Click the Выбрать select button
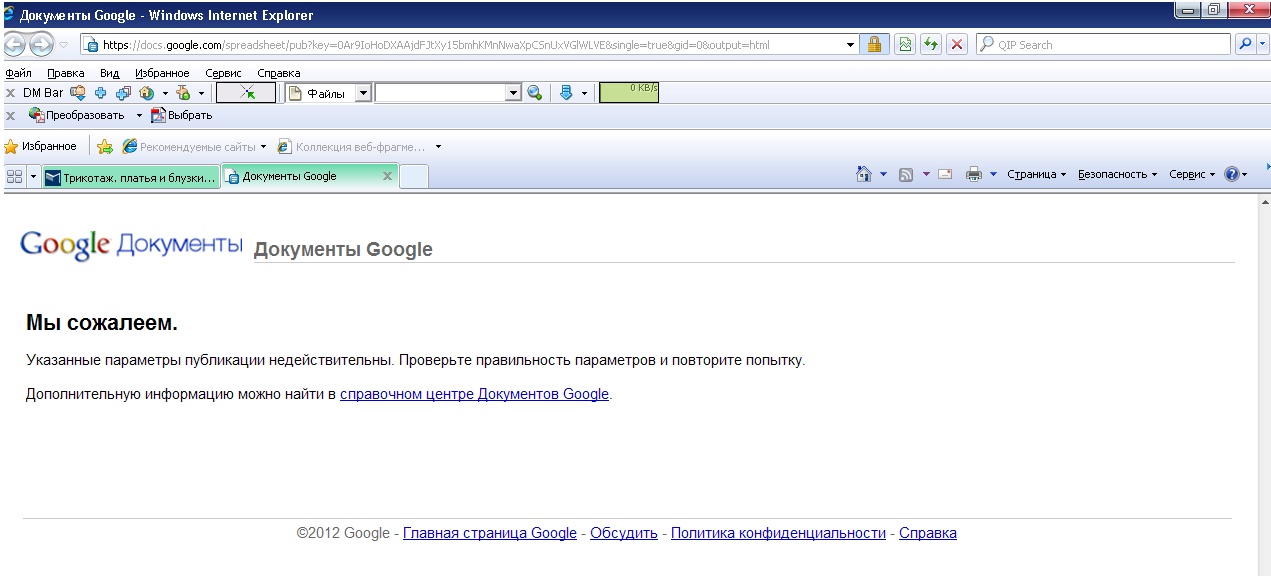 coord(181,115)
